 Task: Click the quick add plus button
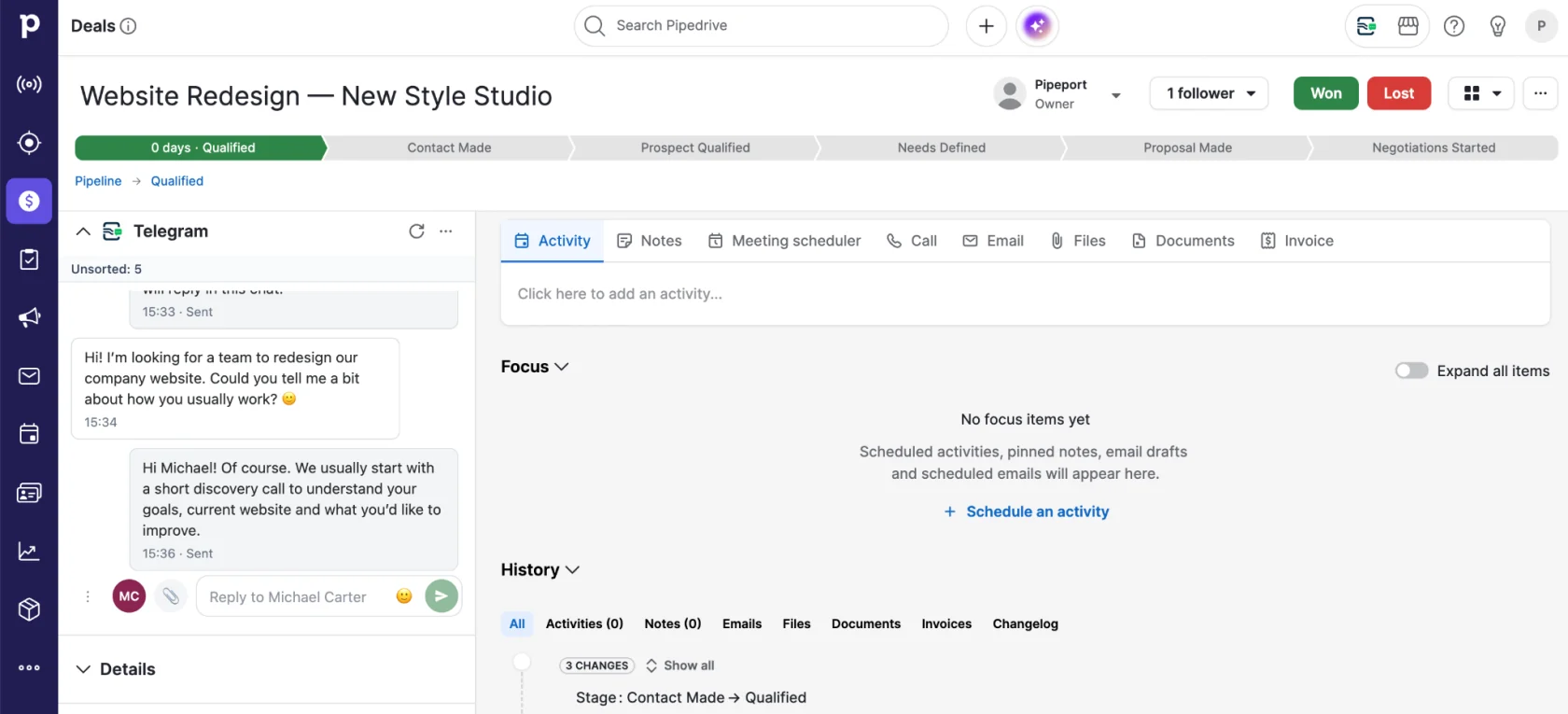pos(987,26)
